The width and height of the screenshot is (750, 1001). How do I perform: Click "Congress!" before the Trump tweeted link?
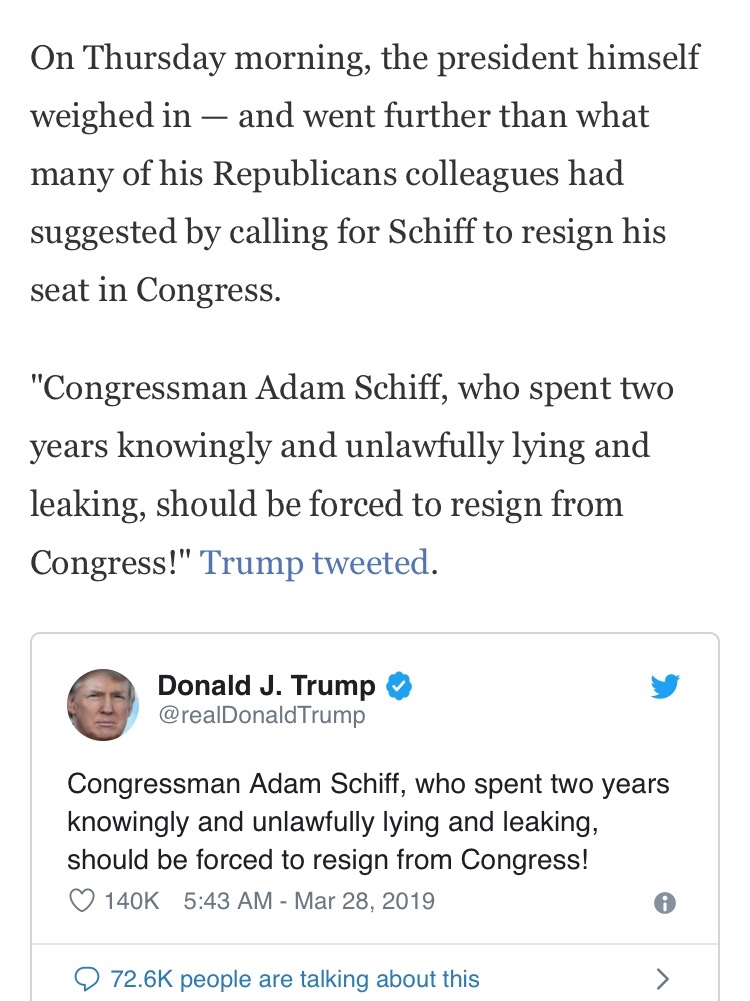click(110, 562)
